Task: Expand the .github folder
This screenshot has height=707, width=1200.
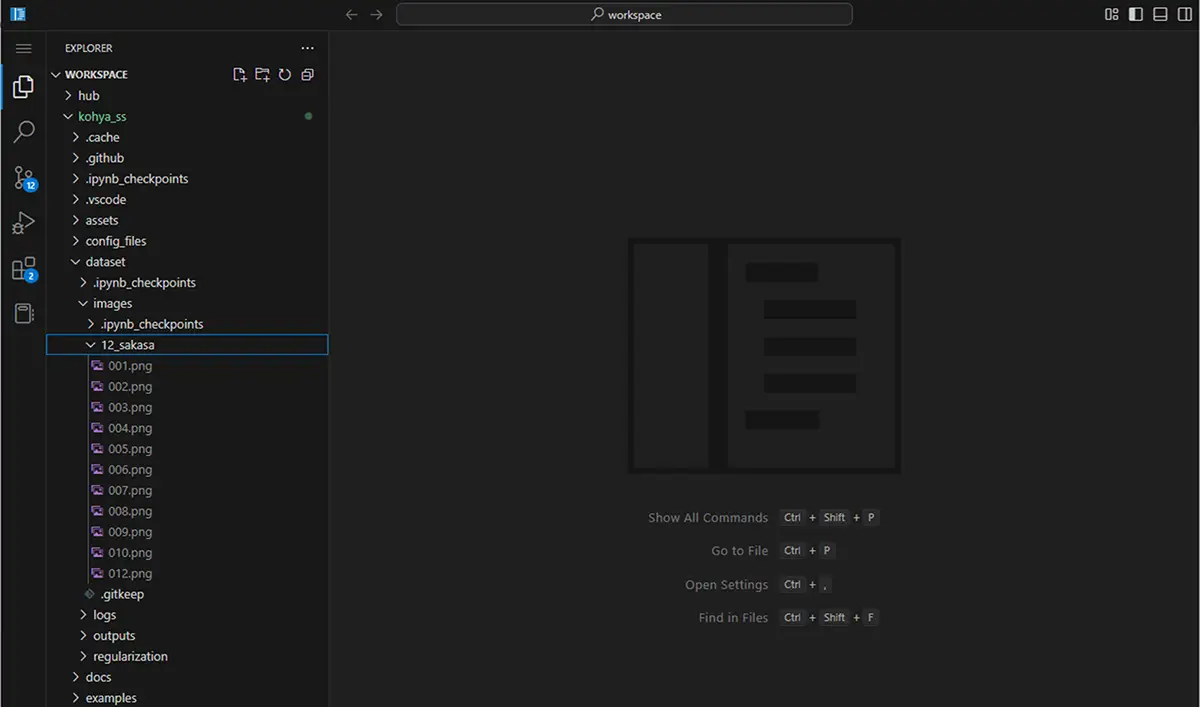Action: click(x=187, y=158)
